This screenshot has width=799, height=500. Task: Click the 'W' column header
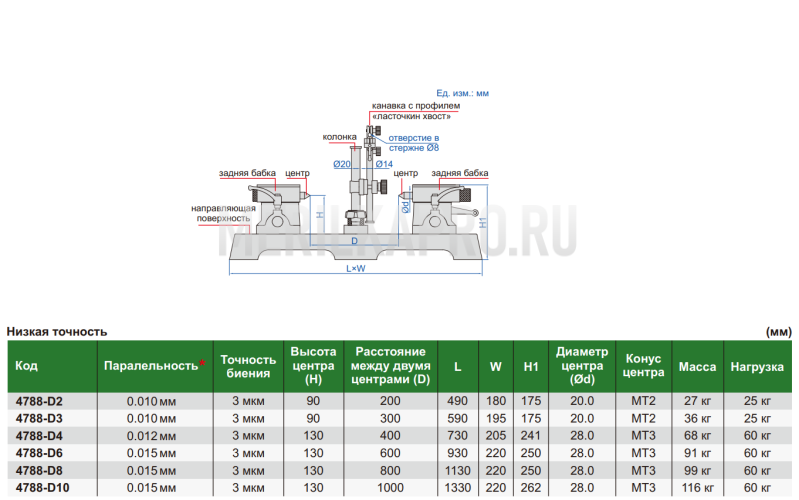[x=496, y=366]
